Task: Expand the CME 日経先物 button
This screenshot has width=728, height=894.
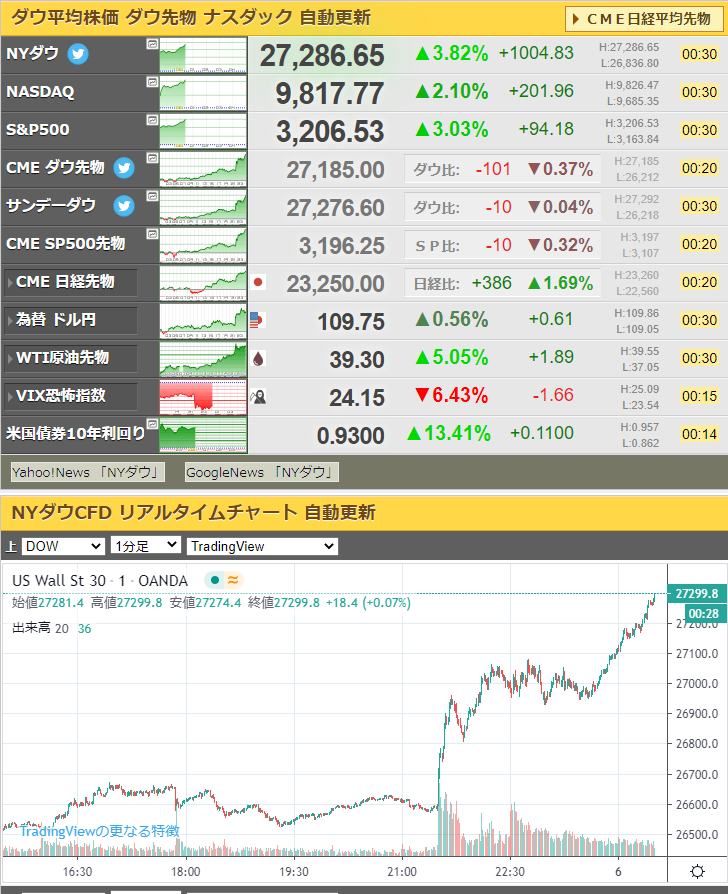Action: (x=71, y=282)
